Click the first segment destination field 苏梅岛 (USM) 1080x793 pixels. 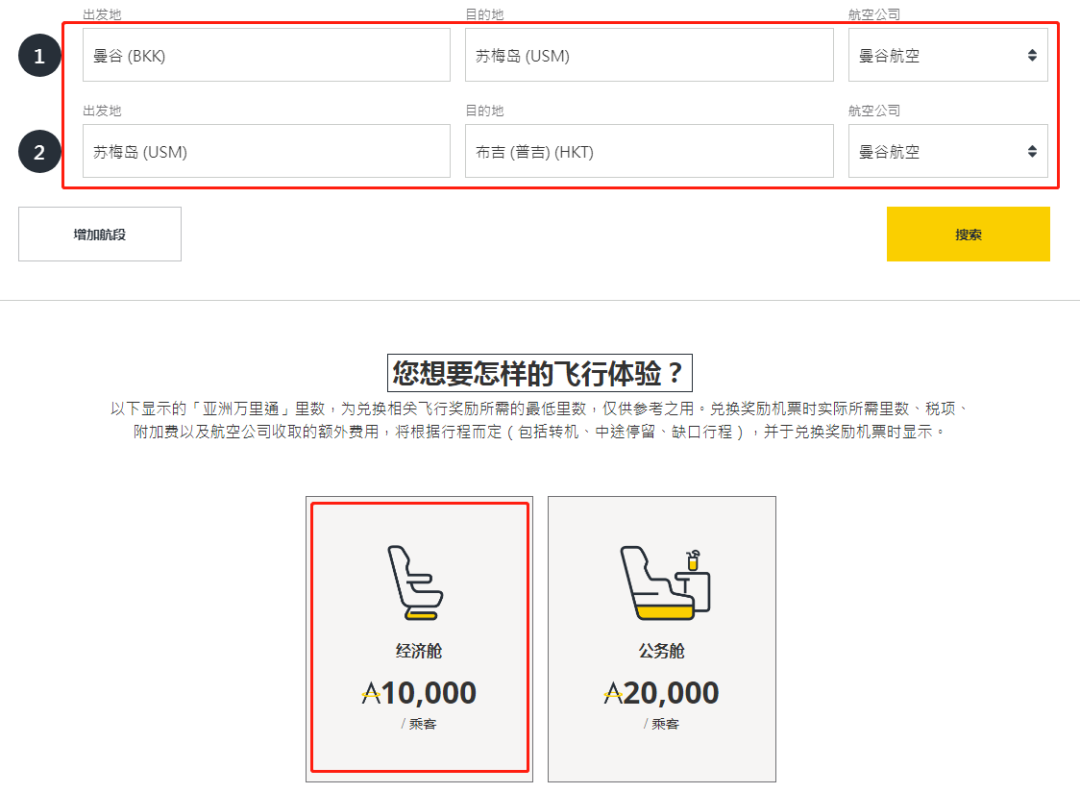(x=649, y=55)
